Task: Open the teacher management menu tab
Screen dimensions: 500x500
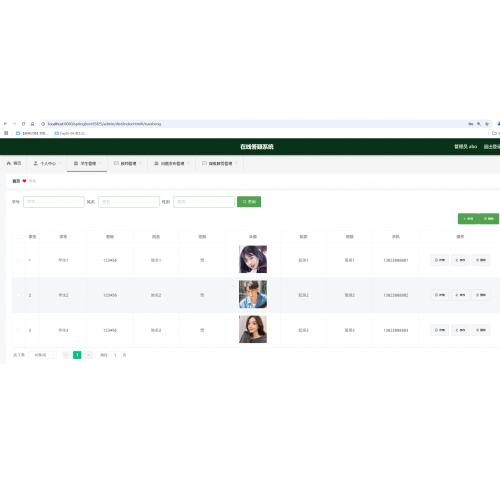Action: click(127, 163)
